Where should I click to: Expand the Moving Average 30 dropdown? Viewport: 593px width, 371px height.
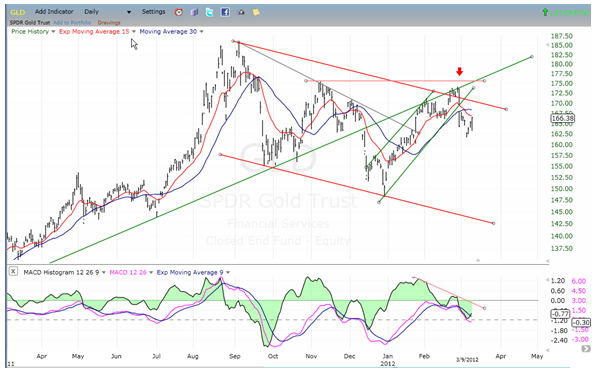(x=202, y=32)
